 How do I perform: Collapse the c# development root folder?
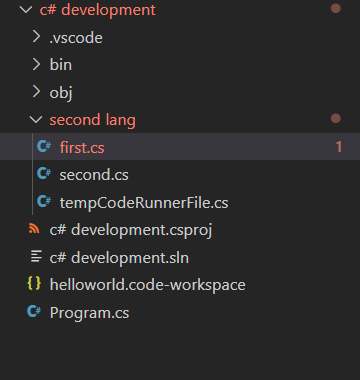[x=26, y=10]
